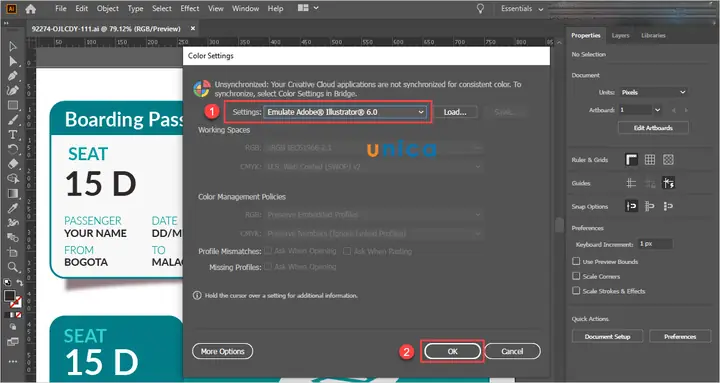The width and height of the screenshot is (720, 383).
Task: Select the Pen tool
Action: [13, 76]
